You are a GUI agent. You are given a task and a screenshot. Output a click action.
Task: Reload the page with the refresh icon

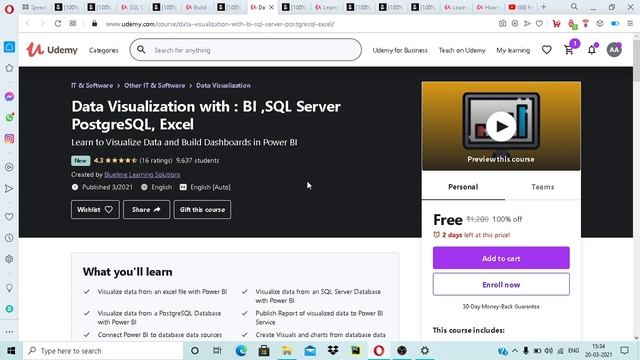pos(58,24)
